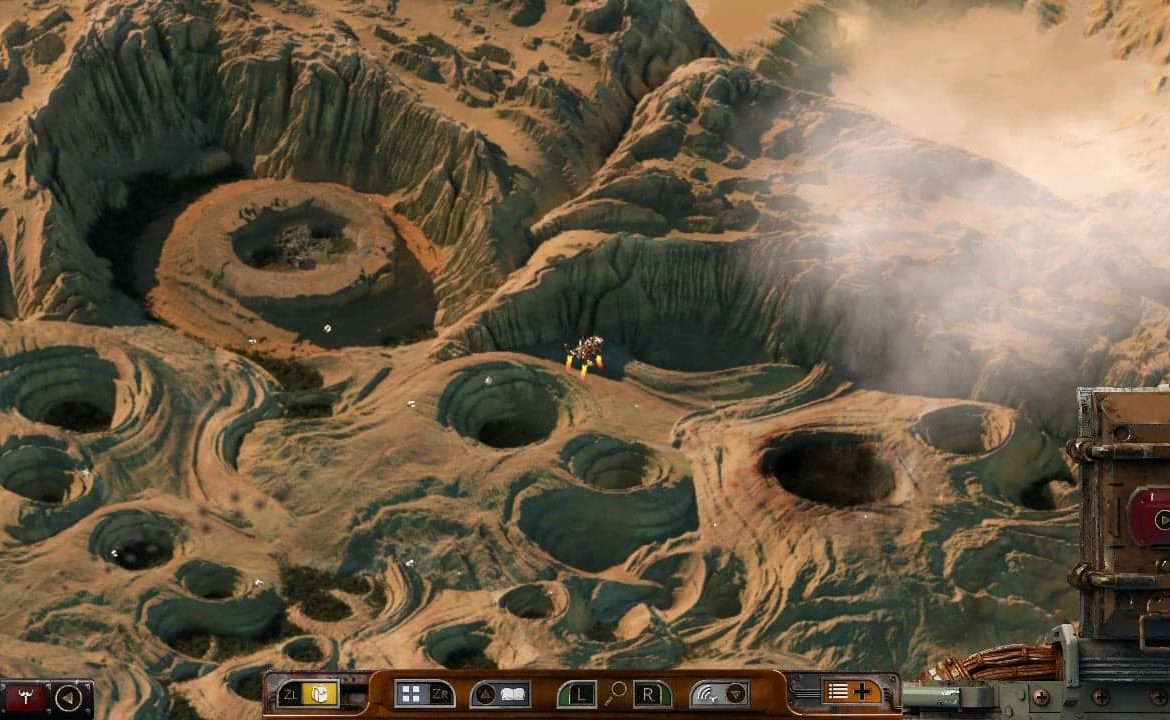1170x720 pixels.
Task: Select the red helmet icon at bottom left
Action: click(x=25, y=698)
